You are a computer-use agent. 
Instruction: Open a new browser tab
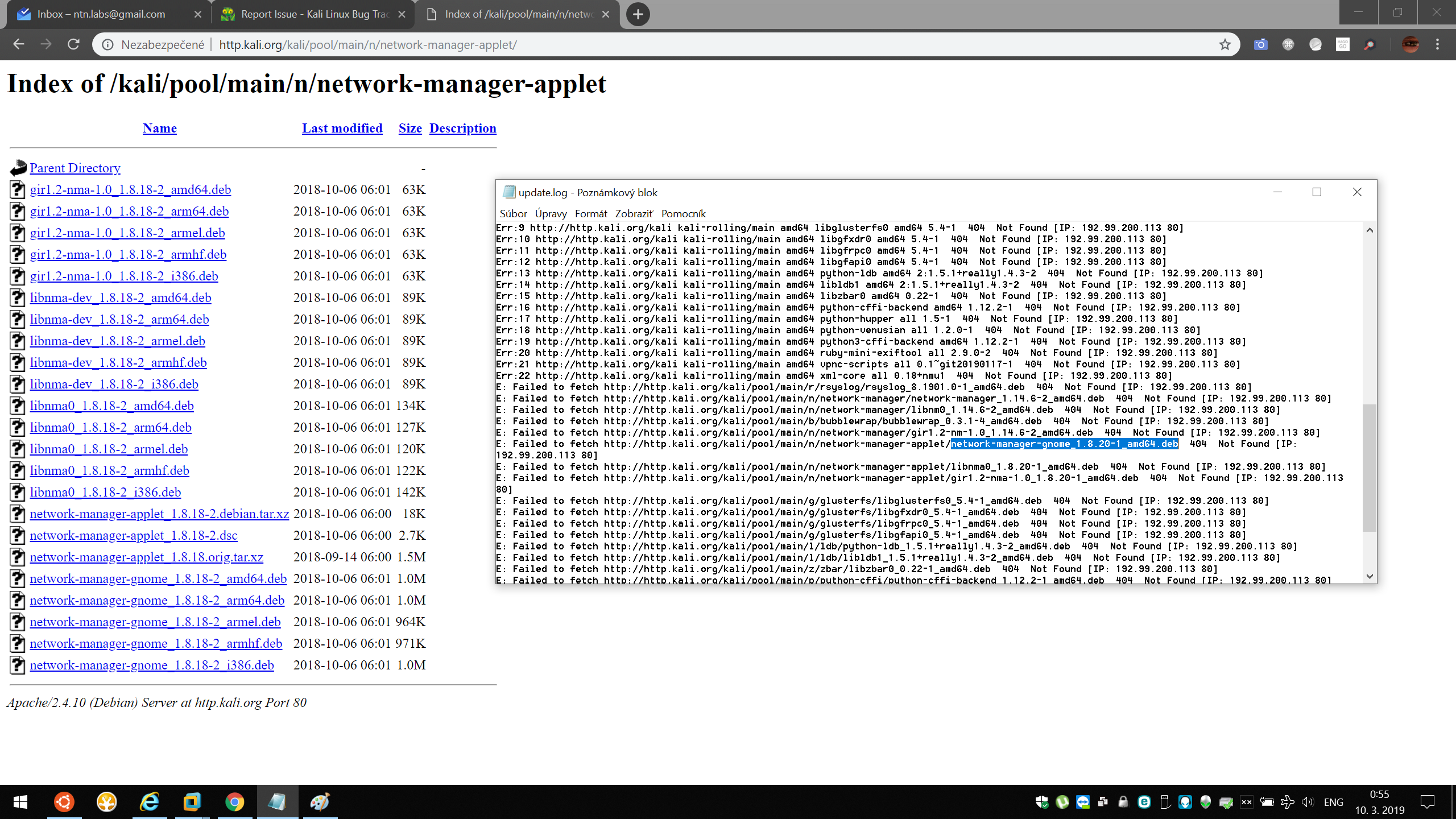pos(638,14)
